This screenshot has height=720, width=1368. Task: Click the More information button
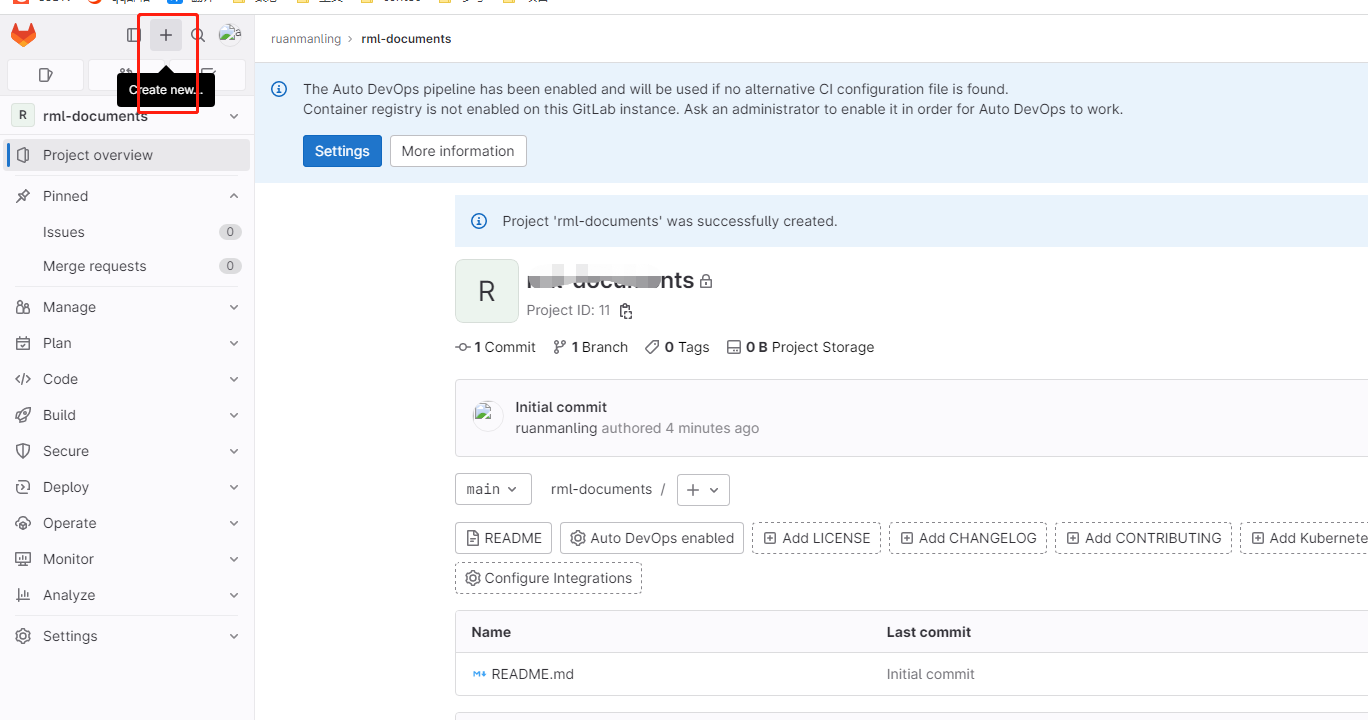click(458, 151)
